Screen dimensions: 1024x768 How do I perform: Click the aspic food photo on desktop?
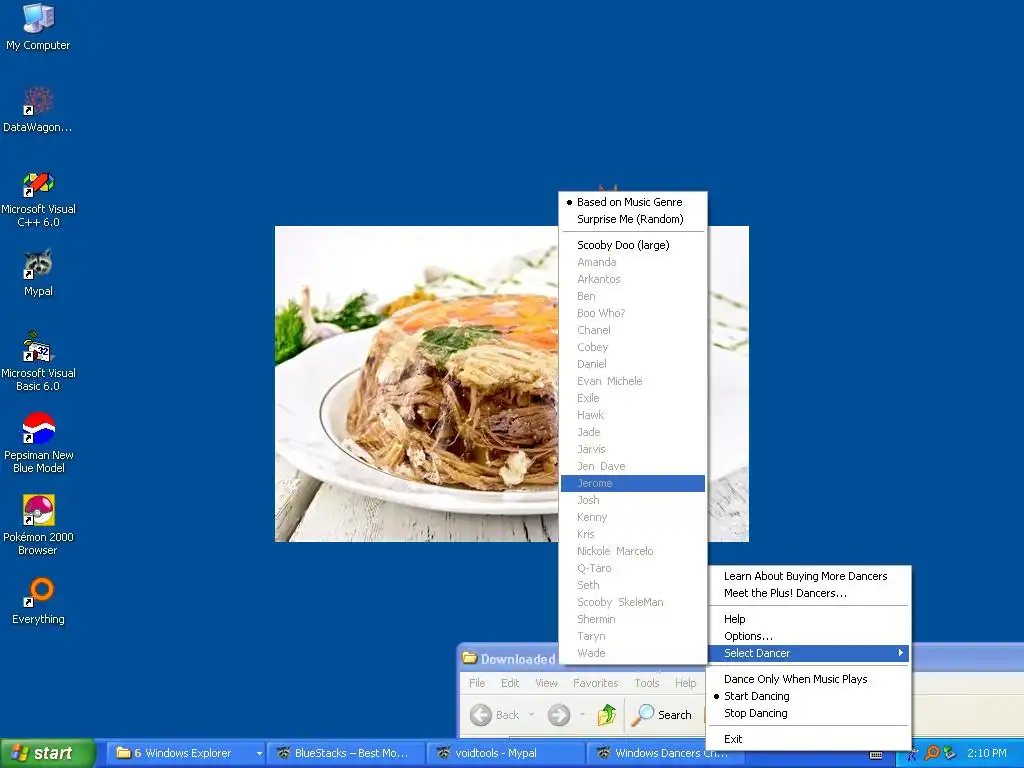(x=417, y=384)
